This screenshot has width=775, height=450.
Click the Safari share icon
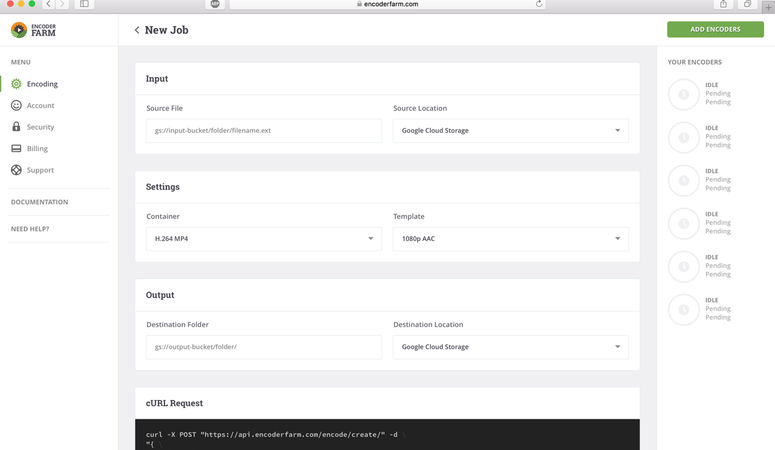pos(723,4)
